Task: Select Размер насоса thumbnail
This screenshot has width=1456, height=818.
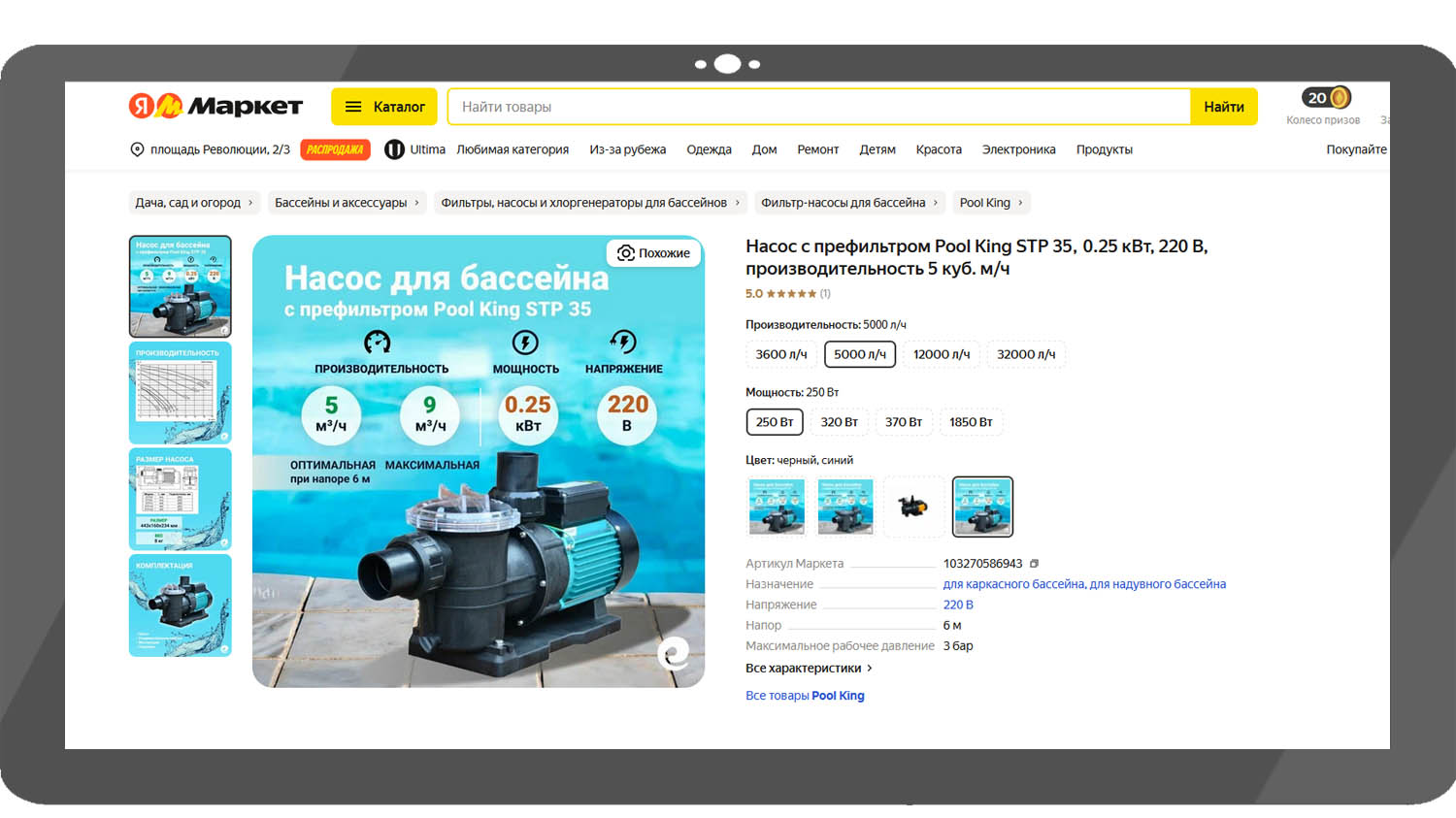Action: tap(181, 499)
